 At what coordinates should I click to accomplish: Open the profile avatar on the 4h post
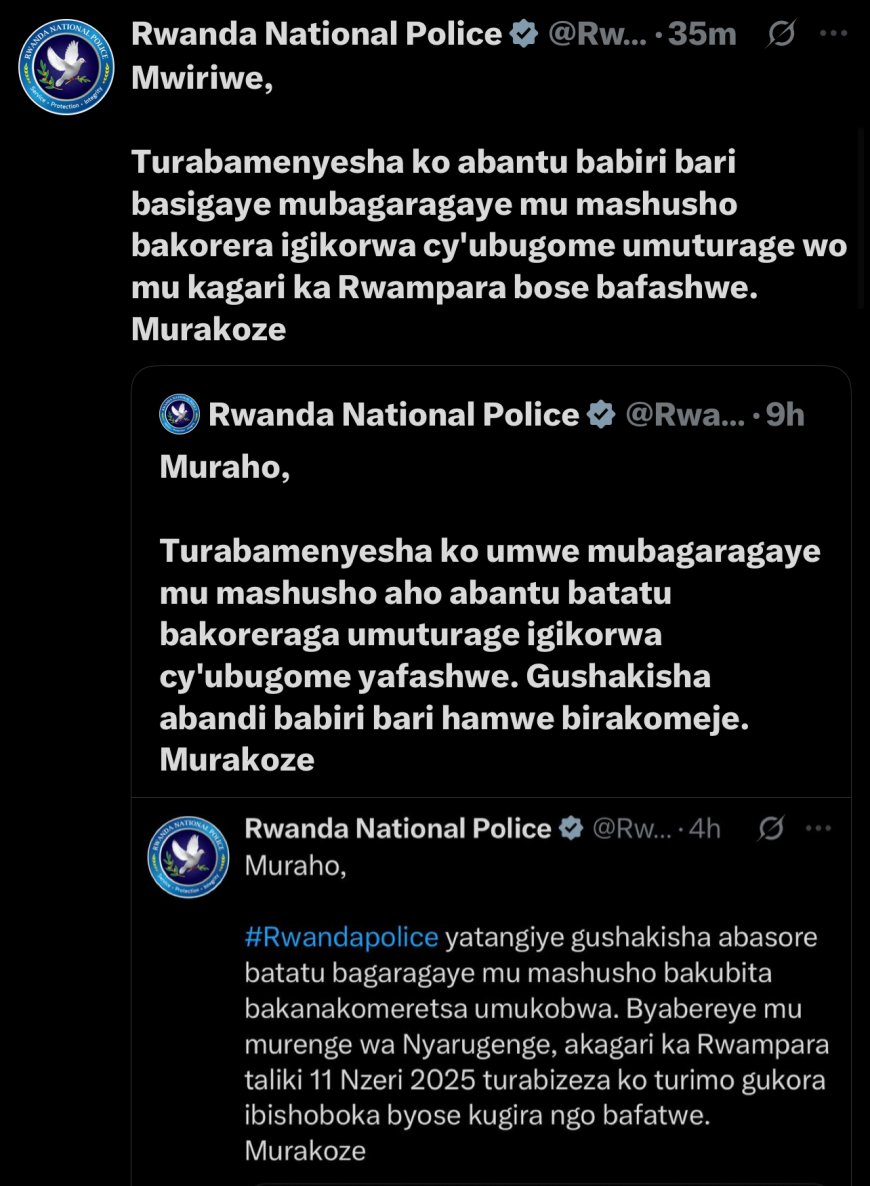188,856
